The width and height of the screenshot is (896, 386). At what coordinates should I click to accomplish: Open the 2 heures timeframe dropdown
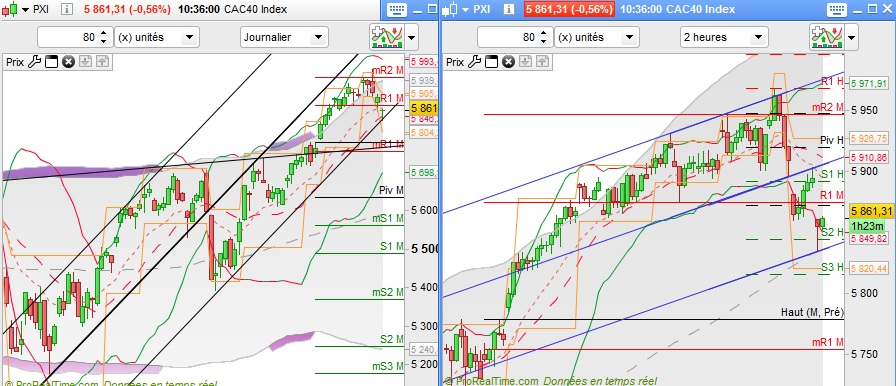point(724,37)
